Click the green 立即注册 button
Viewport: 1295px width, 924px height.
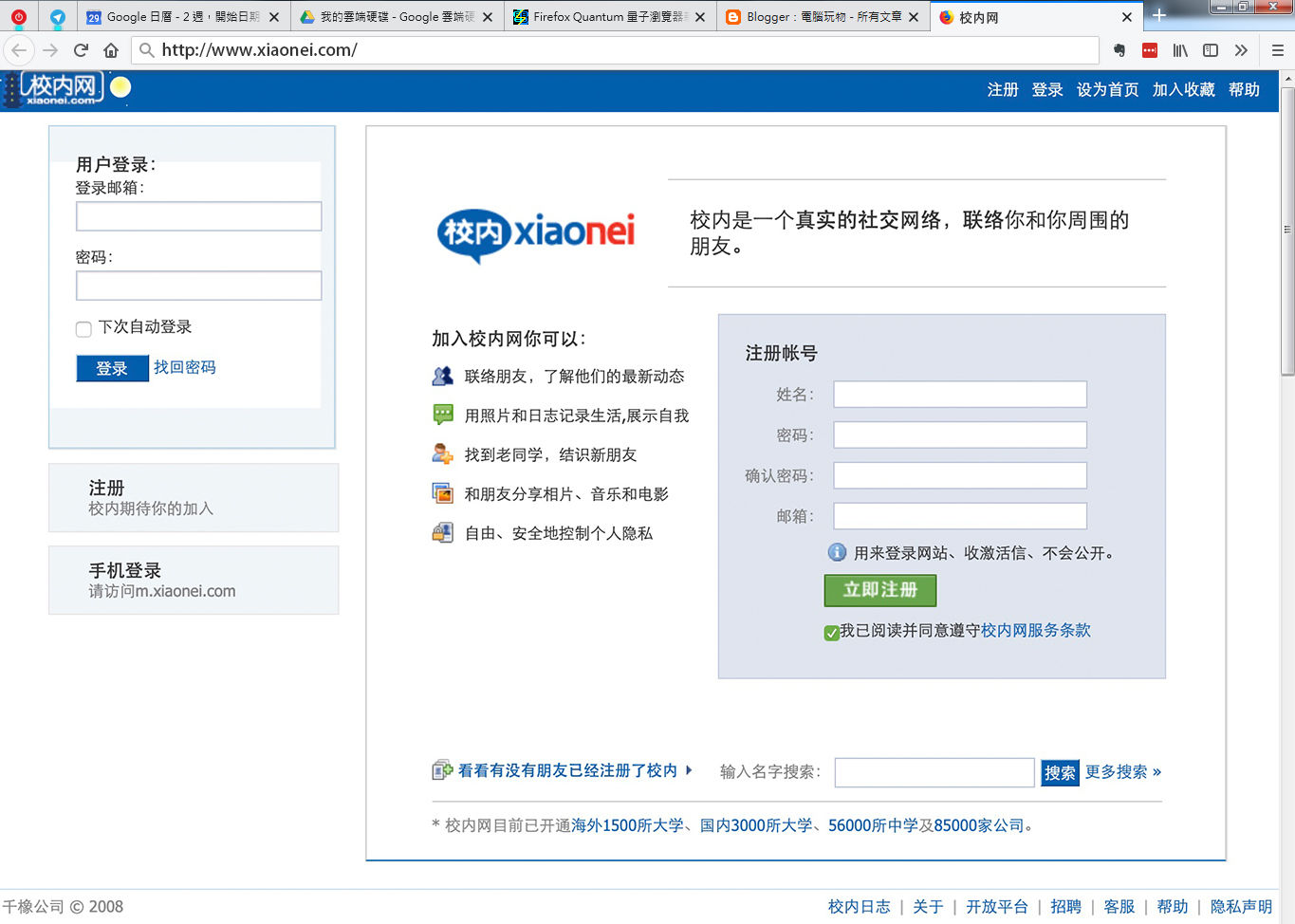pyautogui.click(x=879, y=590)
